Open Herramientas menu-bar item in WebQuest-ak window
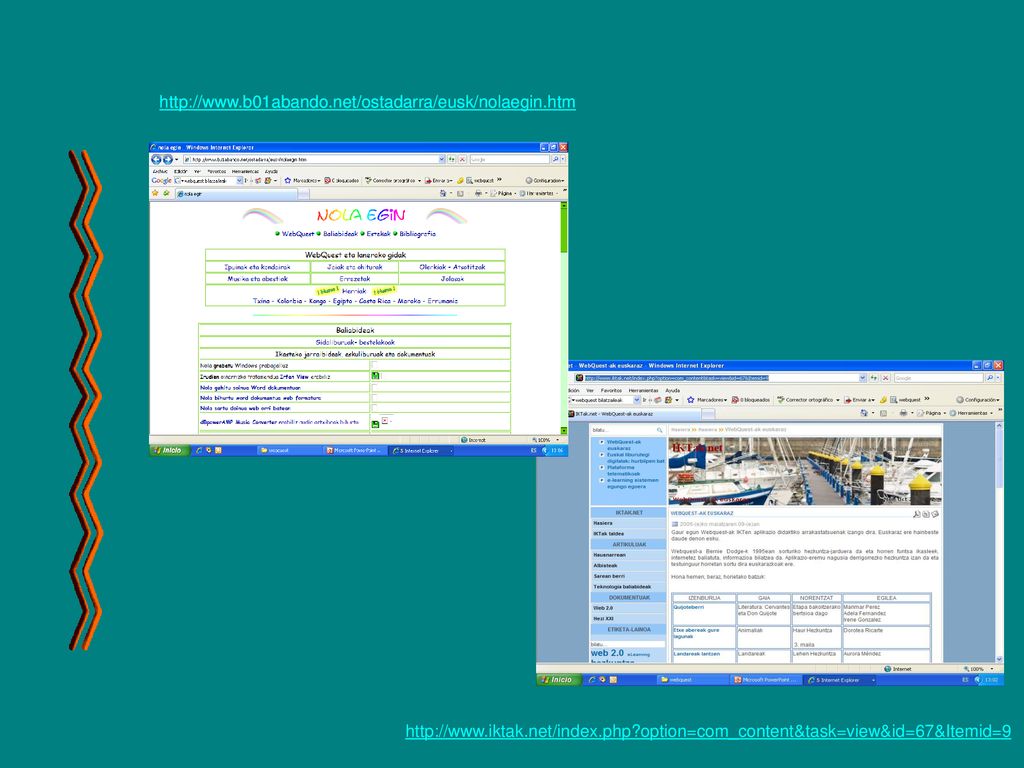Screen dimensions: 1024x768 (643, 391)
